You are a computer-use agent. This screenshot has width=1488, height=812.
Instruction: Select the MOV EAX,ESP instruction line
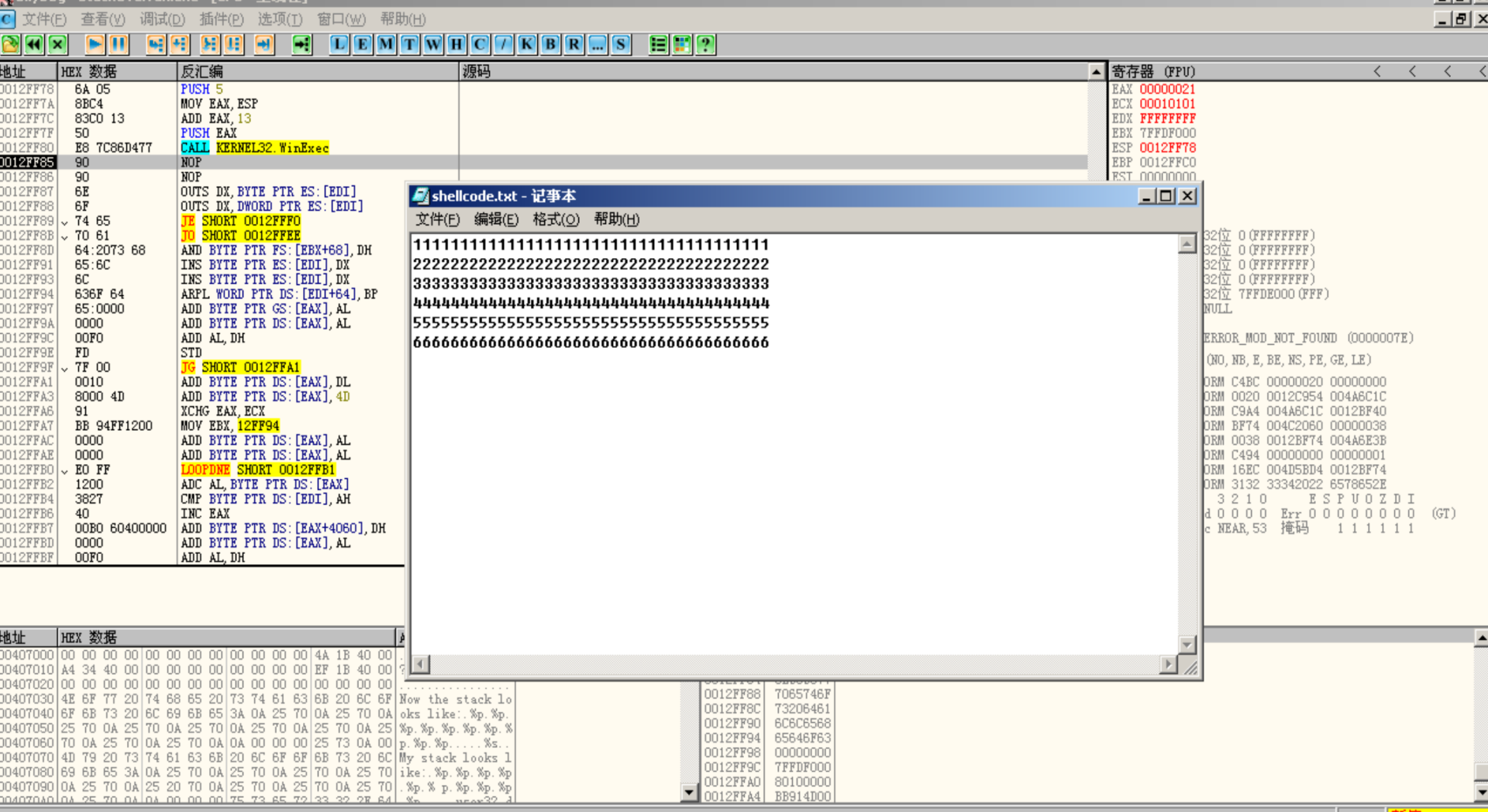tap(219, 104)
